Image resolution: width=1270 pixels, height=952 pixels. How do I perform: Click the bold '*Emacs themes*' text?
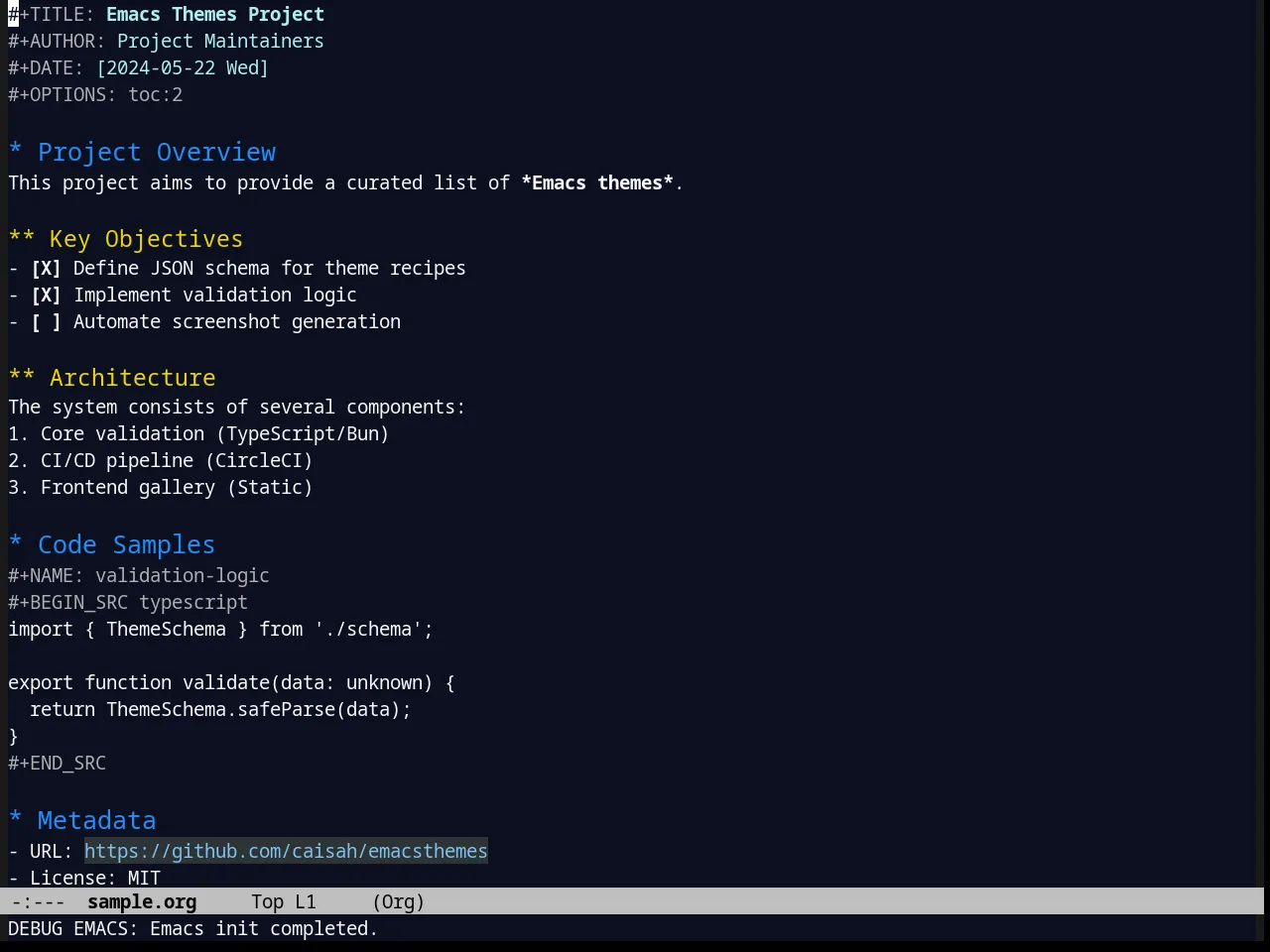pos(597,183)
